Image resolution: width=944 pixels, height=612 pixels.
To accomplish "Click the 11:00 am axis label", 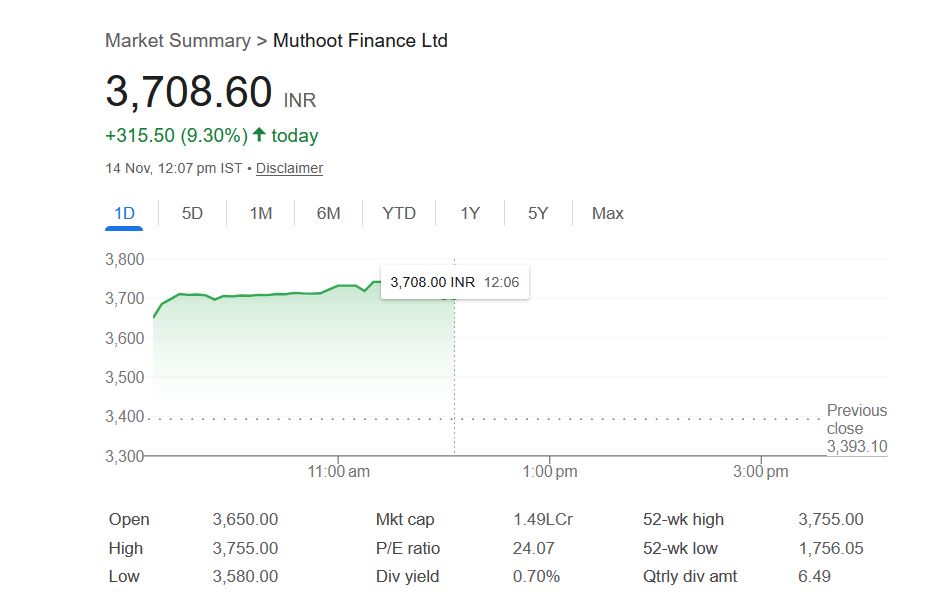I will [339, 471].
